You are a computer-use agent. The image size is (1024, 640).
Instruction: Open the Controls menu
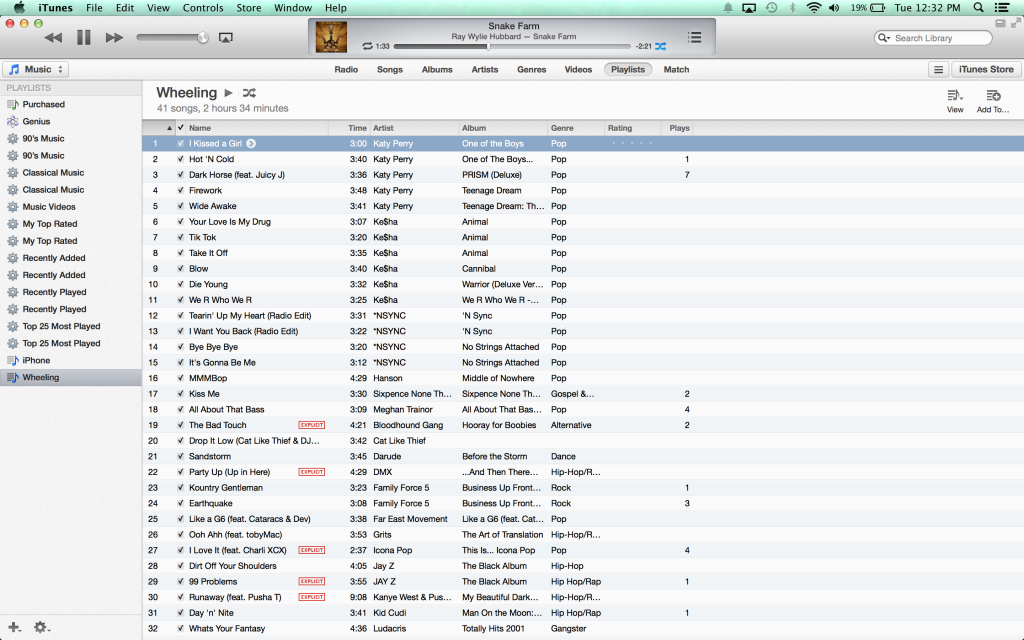[x=203, y=8]
